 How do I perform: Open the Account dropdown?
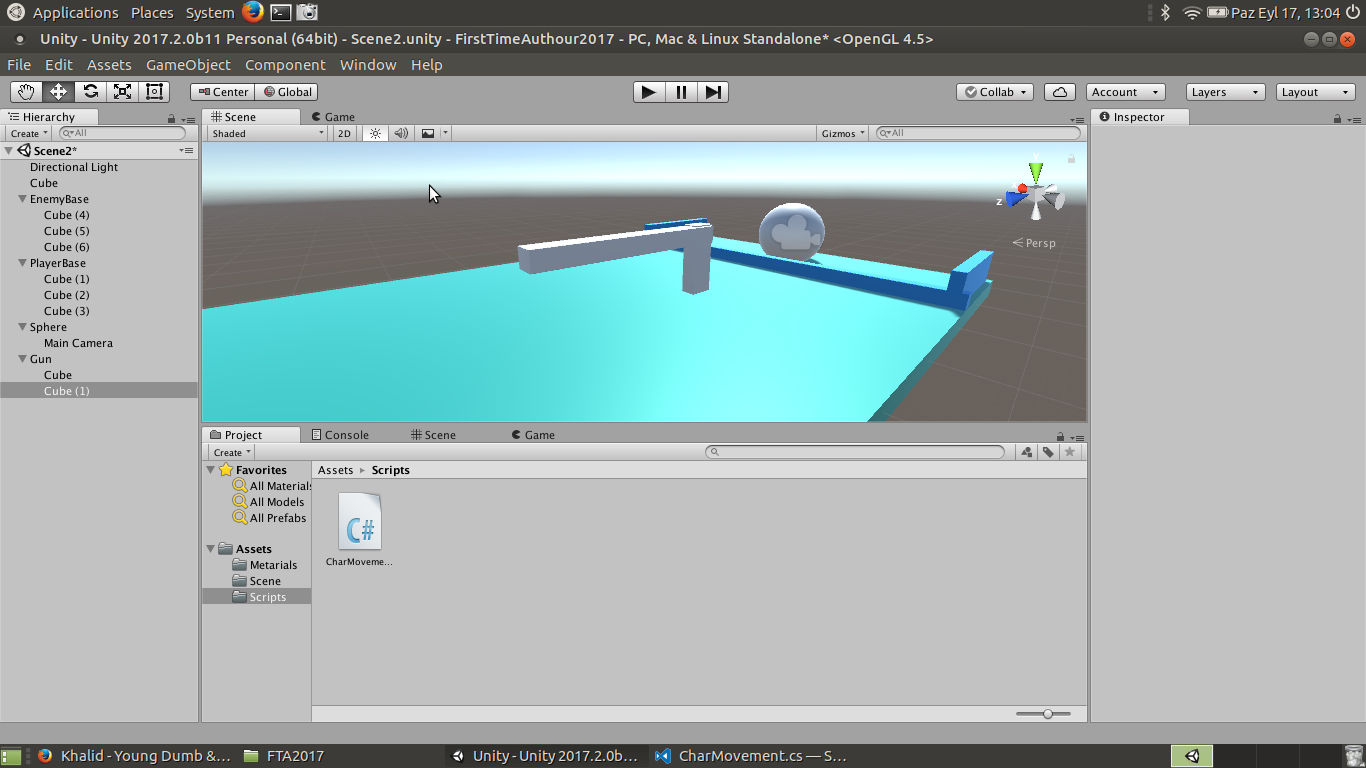coord(1125,92)
